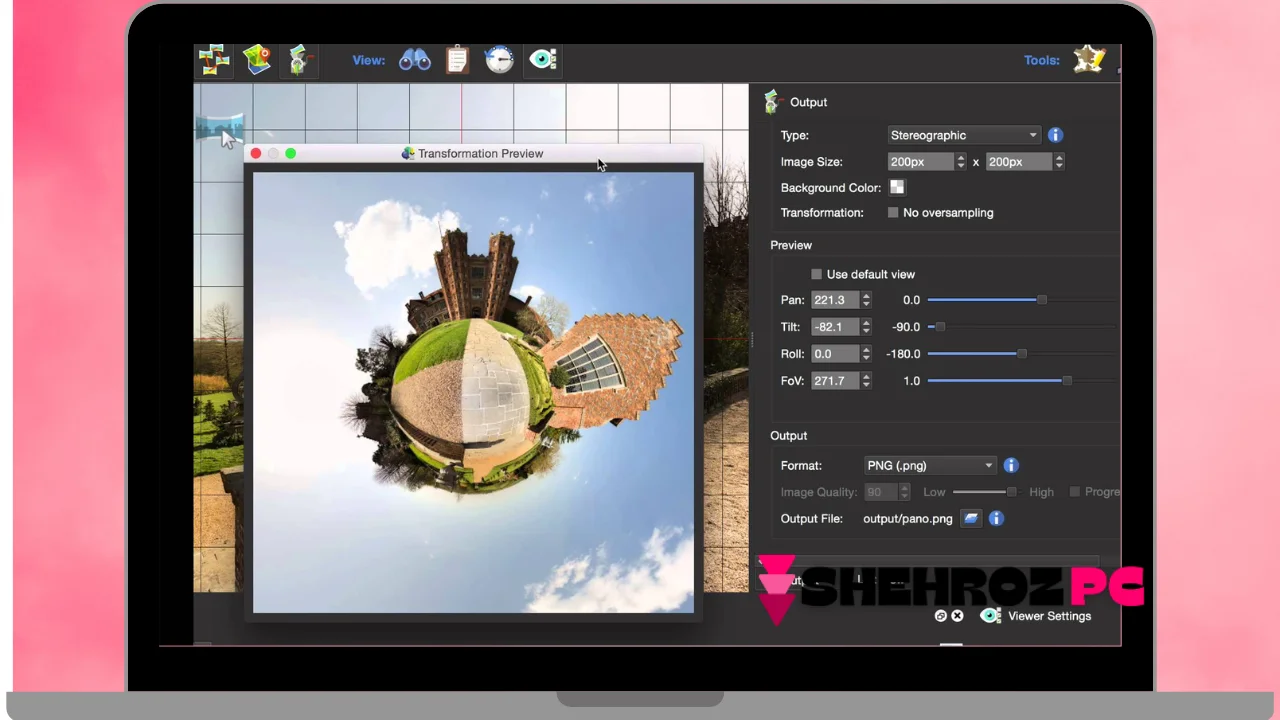This screenshot has width=1280, height=720.
Task: Open the binoculars Viewing Parameters icon
Action: pos(415,60)
